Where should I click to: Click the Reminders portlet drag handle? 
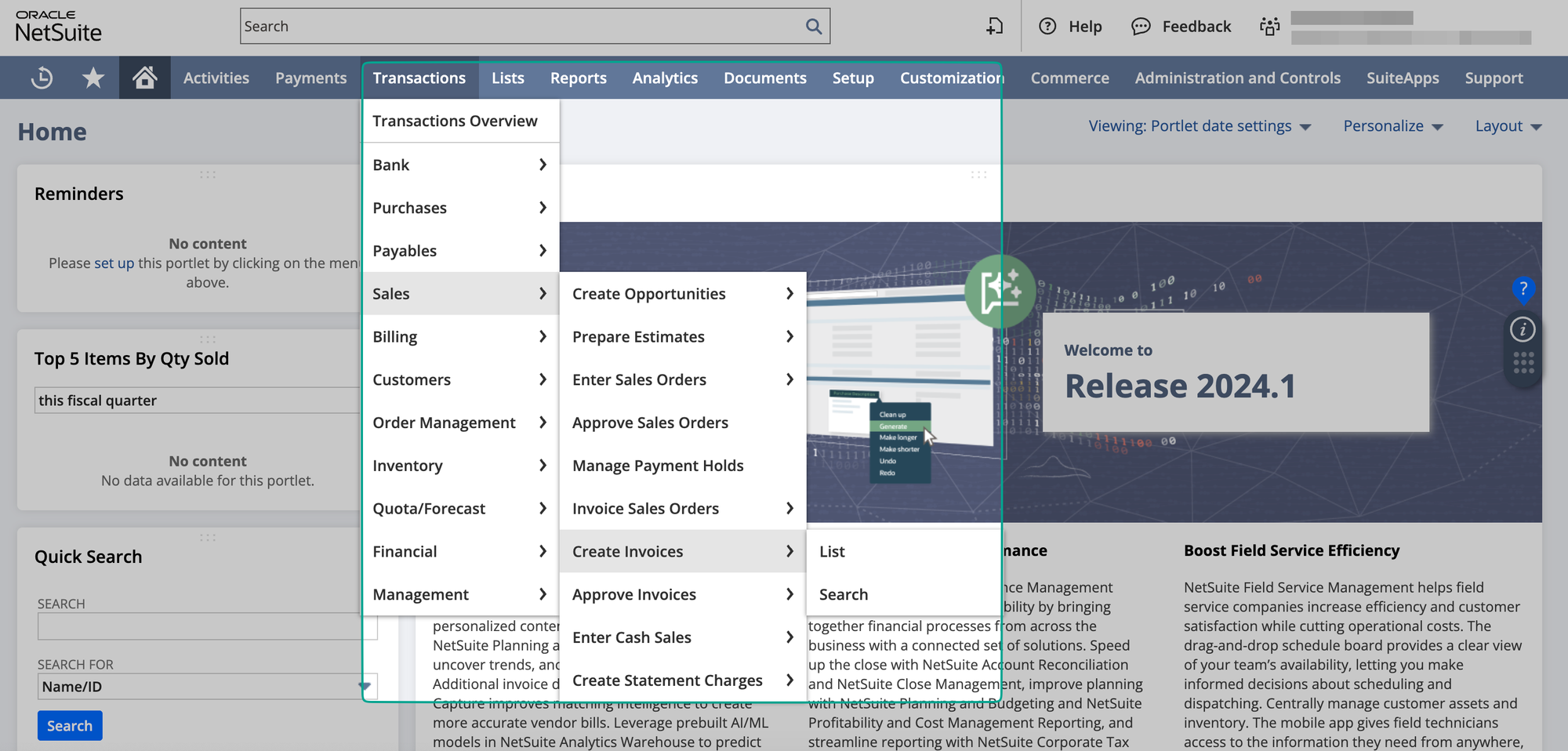click(x=208, y=174)
